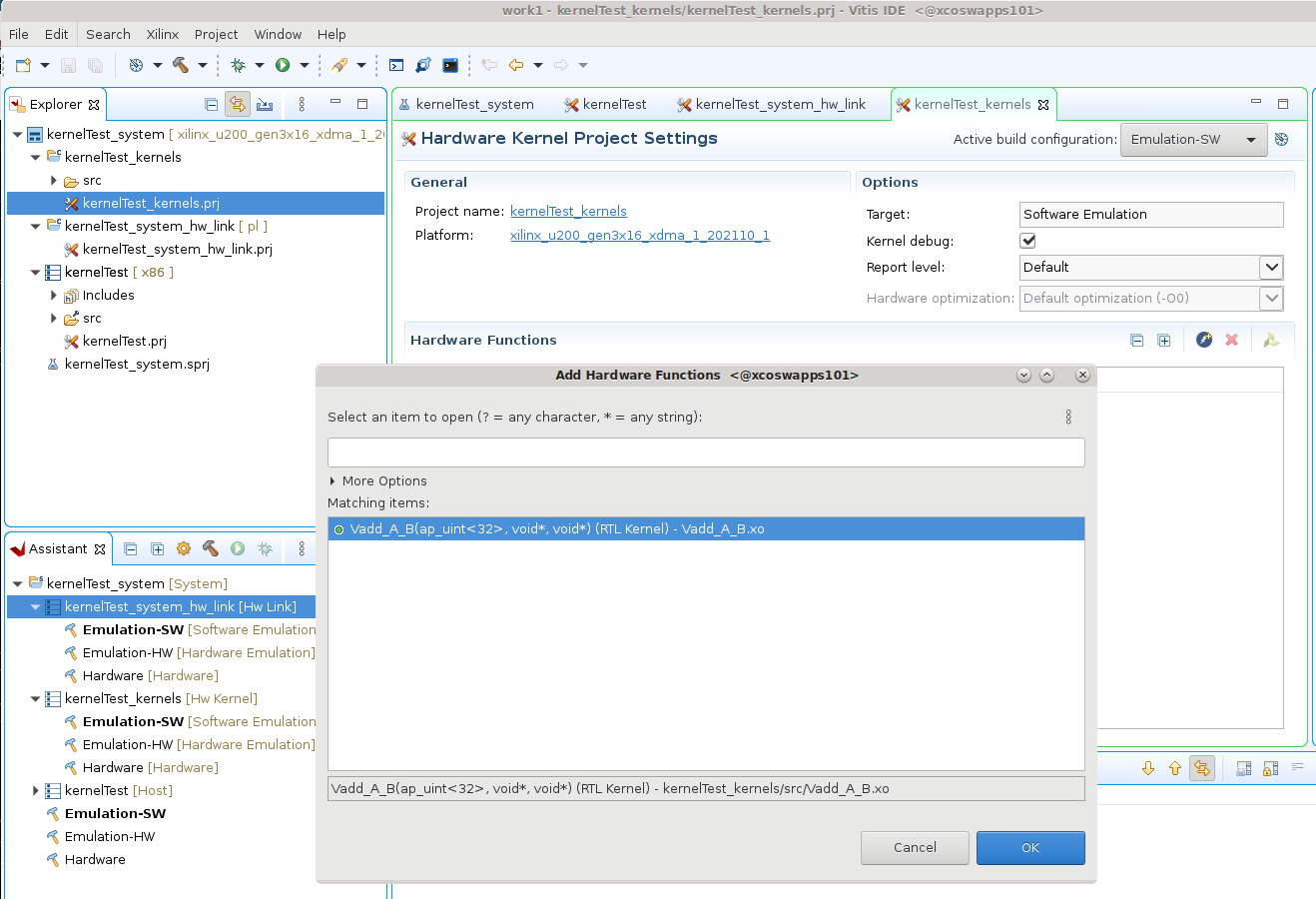1316x899 pixels.
Task: Select kernelTest_system.sprj in Explorer
Action: [x=137, y=364]
